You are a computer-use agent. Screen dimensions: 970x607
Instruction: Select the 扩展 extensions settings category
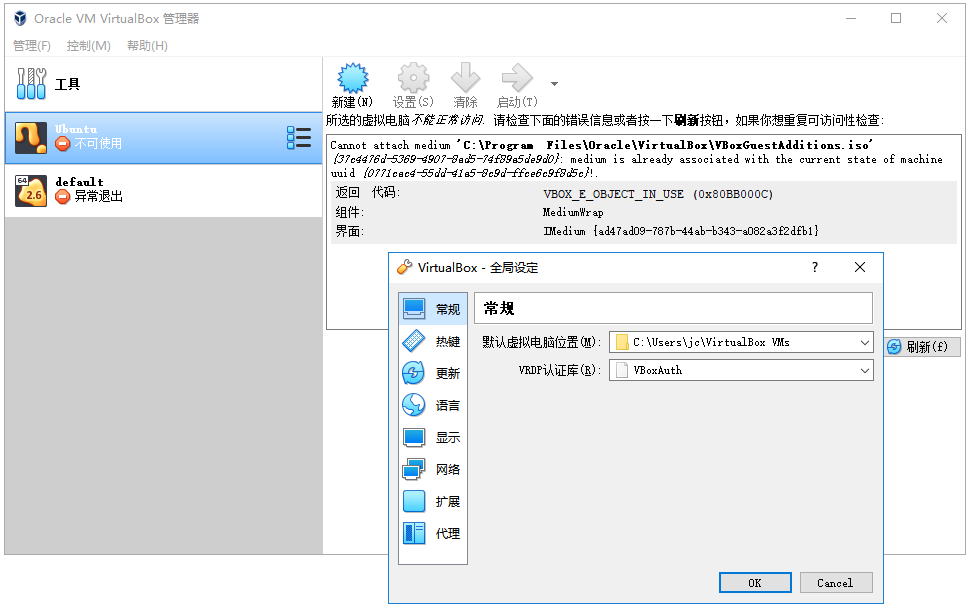[x=433, y=501]
